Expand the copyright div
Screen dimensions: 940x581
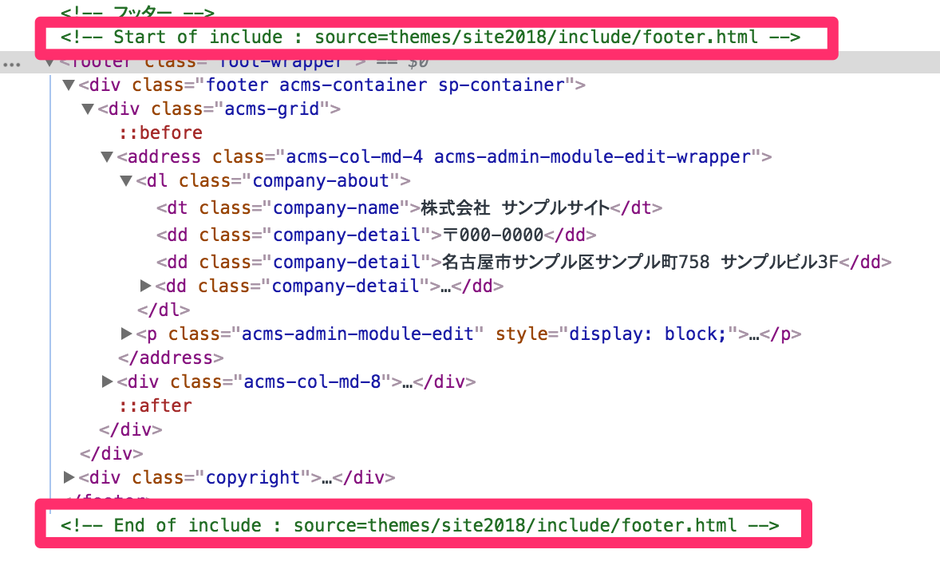click(67, 477)
